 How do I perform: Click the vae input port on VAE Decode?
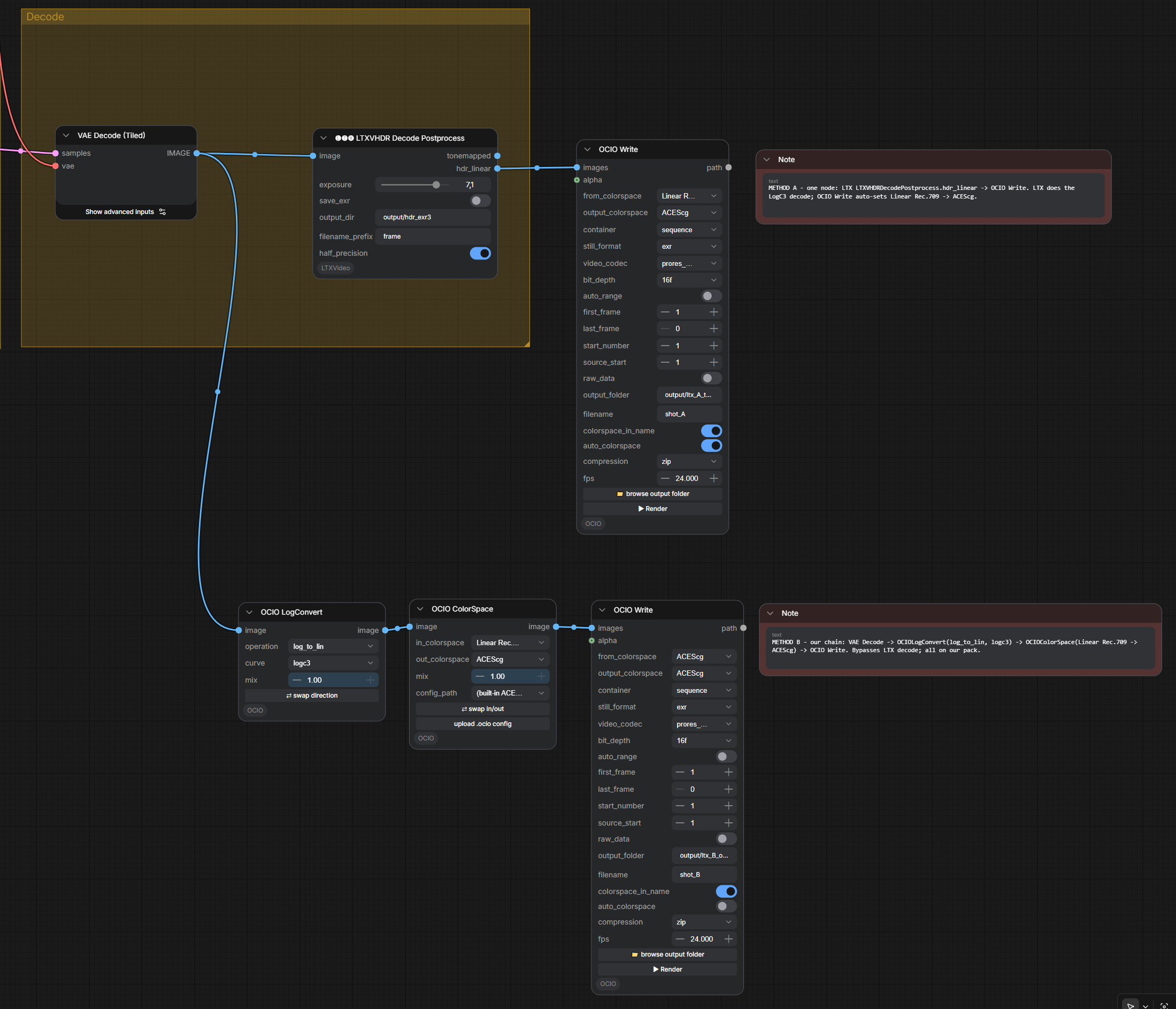(x=56, y=166)
